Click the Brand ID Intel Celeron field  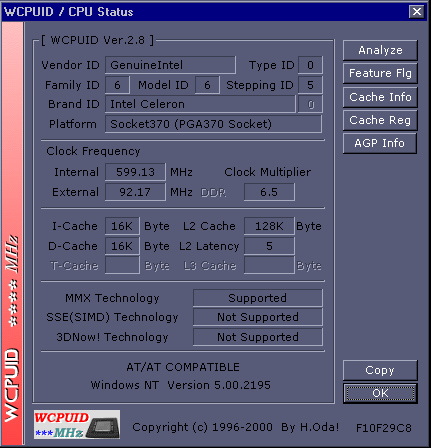(x=200, y=104)
